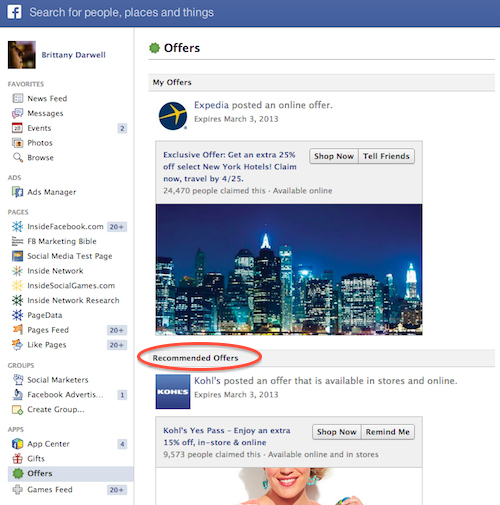The width and height of the screenshot is (500, 505).
Task: Open Games Feed in the Apps list
Action: [50, 490]
